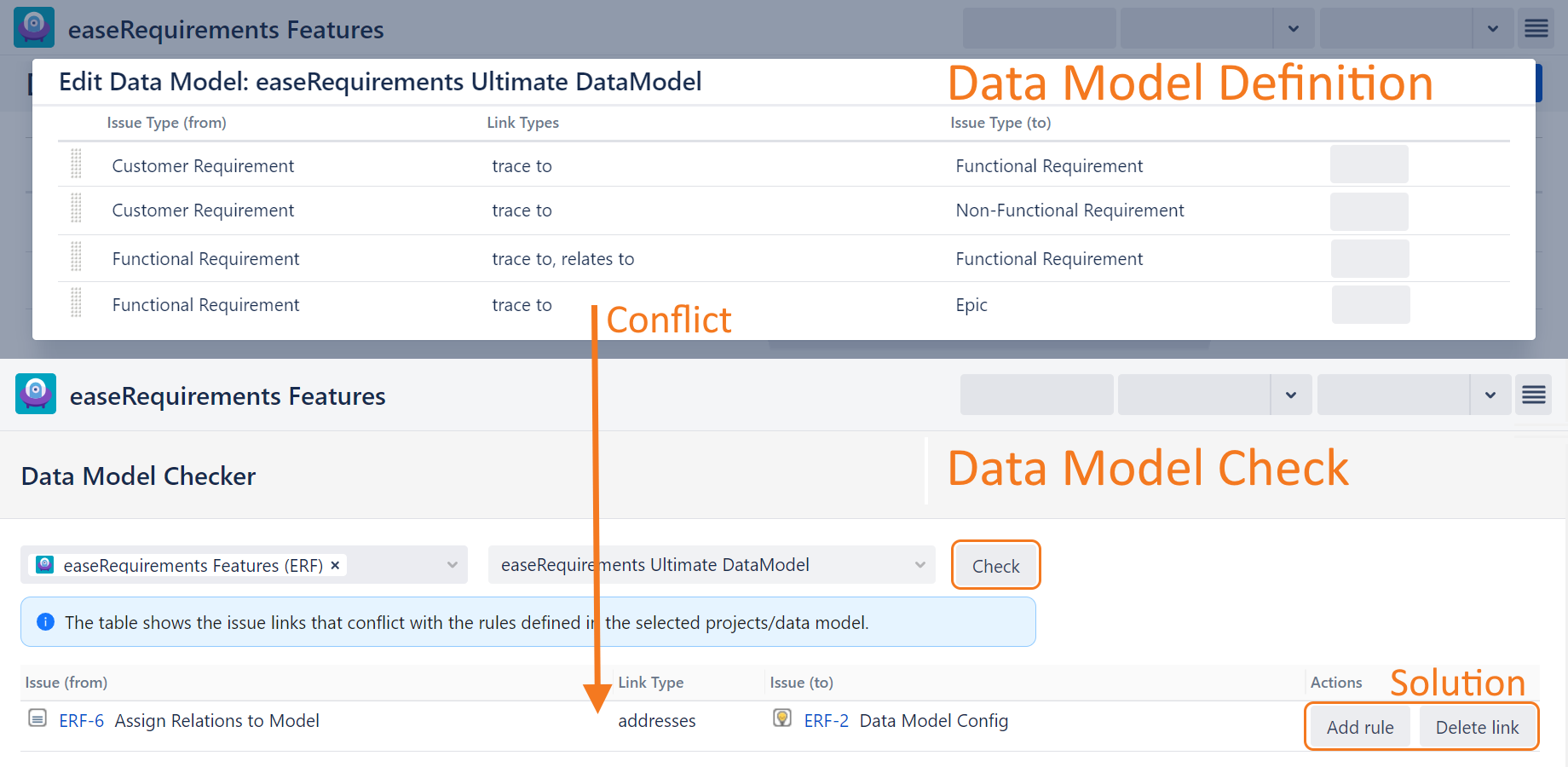The width and height of the screenshot is (1568, 767).
Task: Click drag handle of first Customer Requirement row
Action: pos(76,164)
